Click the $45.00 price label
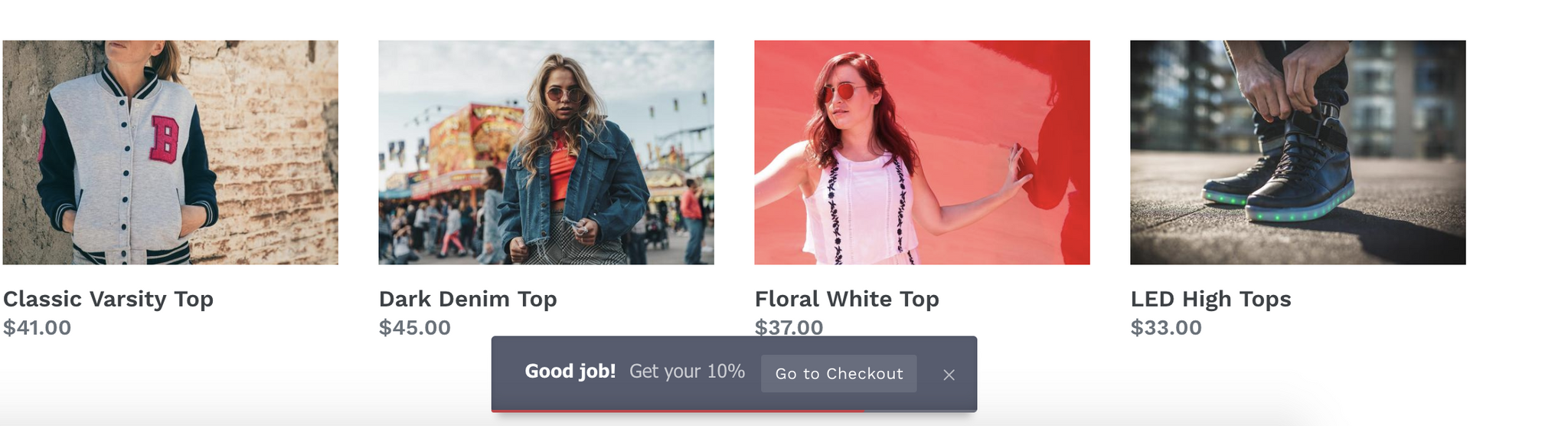Image resolution: width=1568 pixels, height=426 pixels. point(414,328)
